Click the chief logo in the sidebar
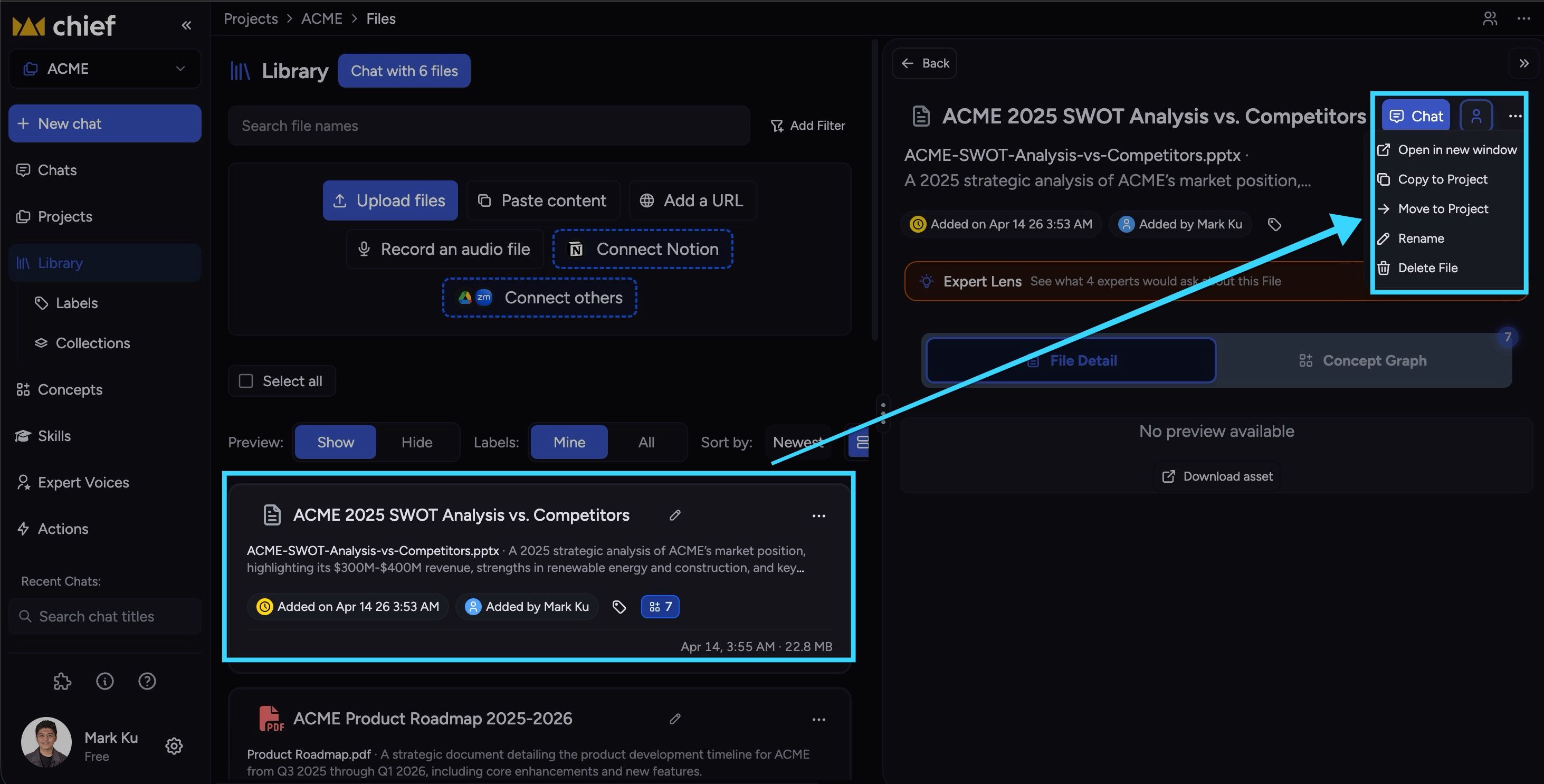This screenshot has width=1544, height=784. (x=63, y=26)
